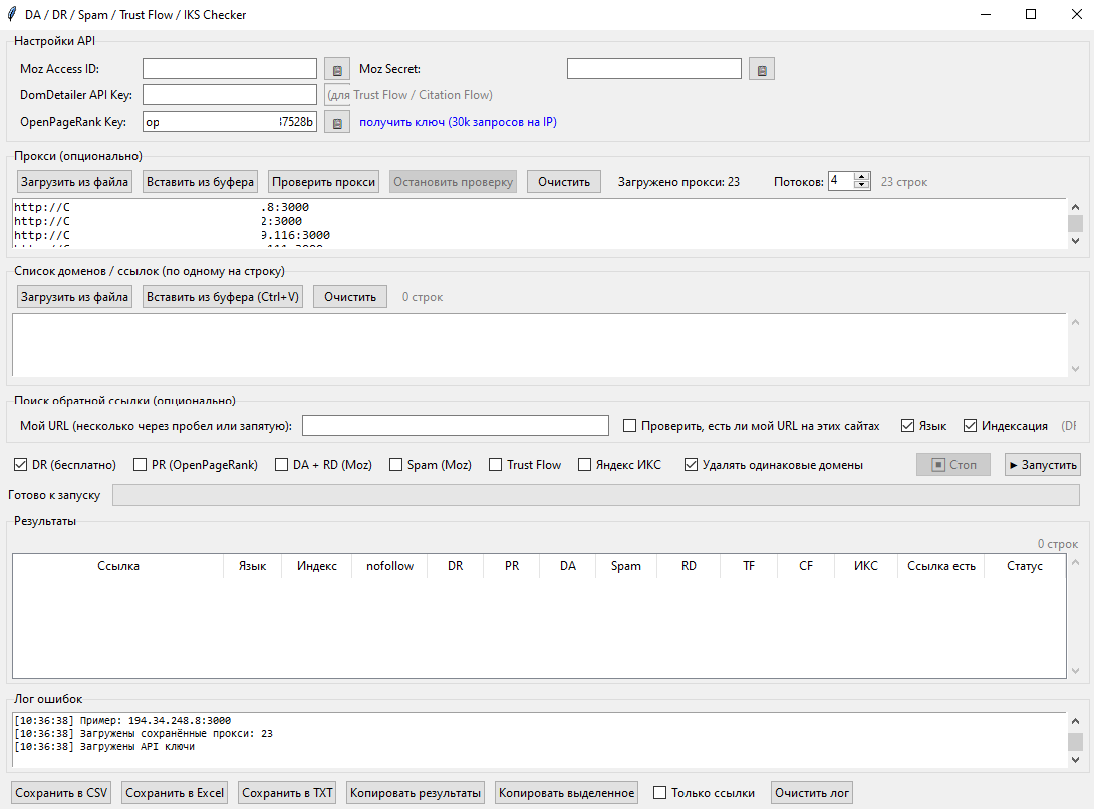The height and width of the screenshot is (809, 1094).
Task: Click paste icon next to Moz Secret field
Action: (x=762, y=69)
